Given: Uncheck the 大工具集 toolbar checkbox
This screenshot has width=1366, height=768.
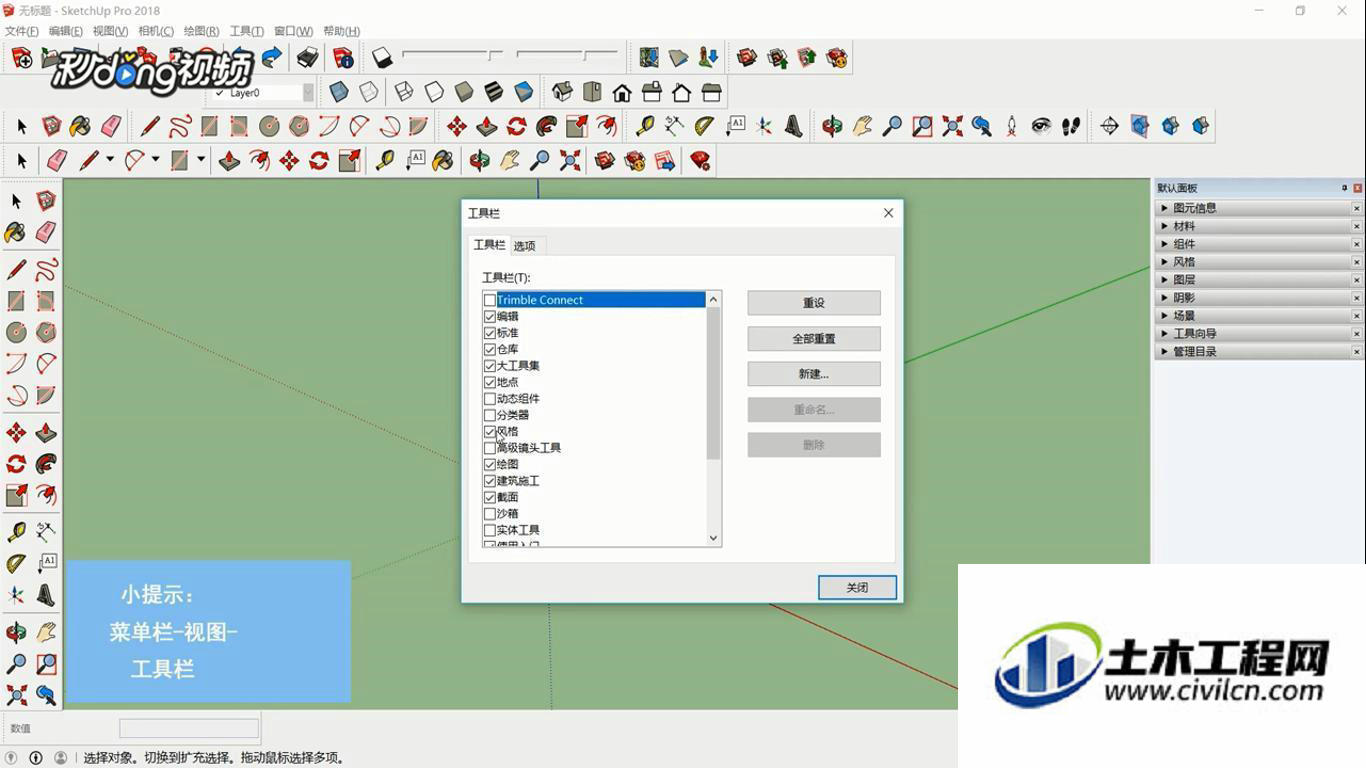Looking at the screenshot, I should pos(490,366).
